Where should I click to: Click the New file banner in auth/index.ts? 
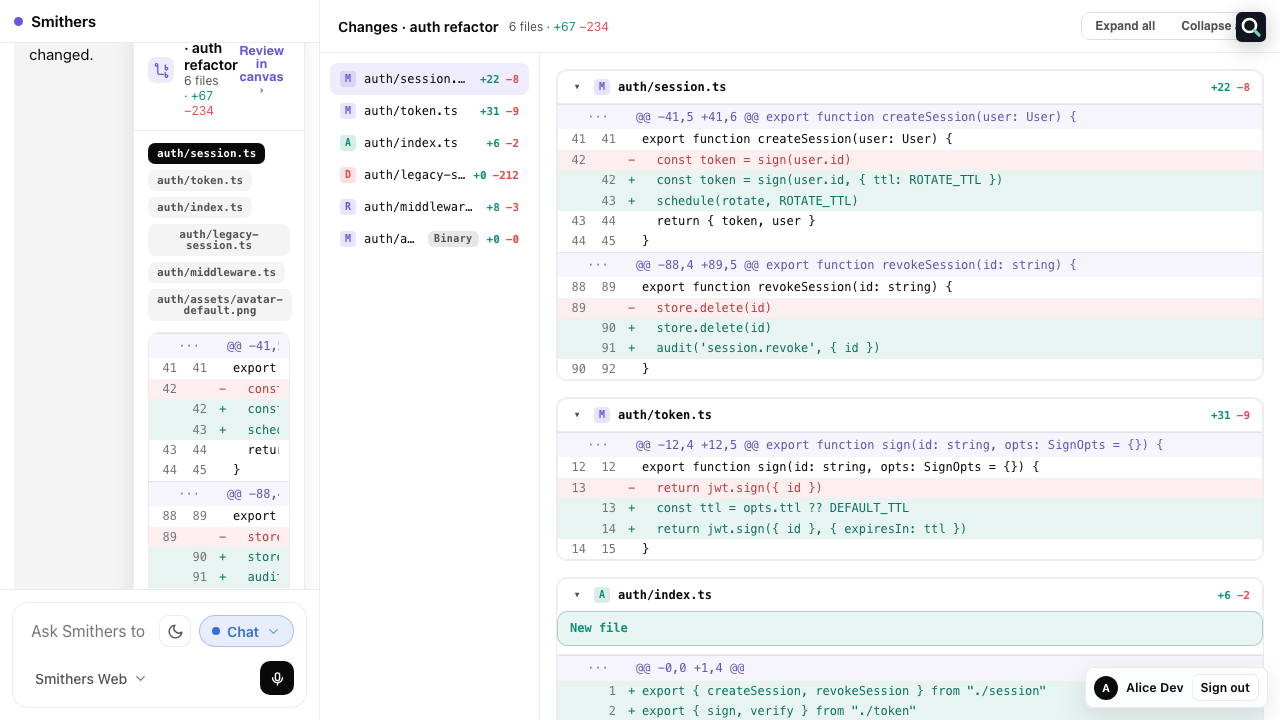tap(910, 628)
